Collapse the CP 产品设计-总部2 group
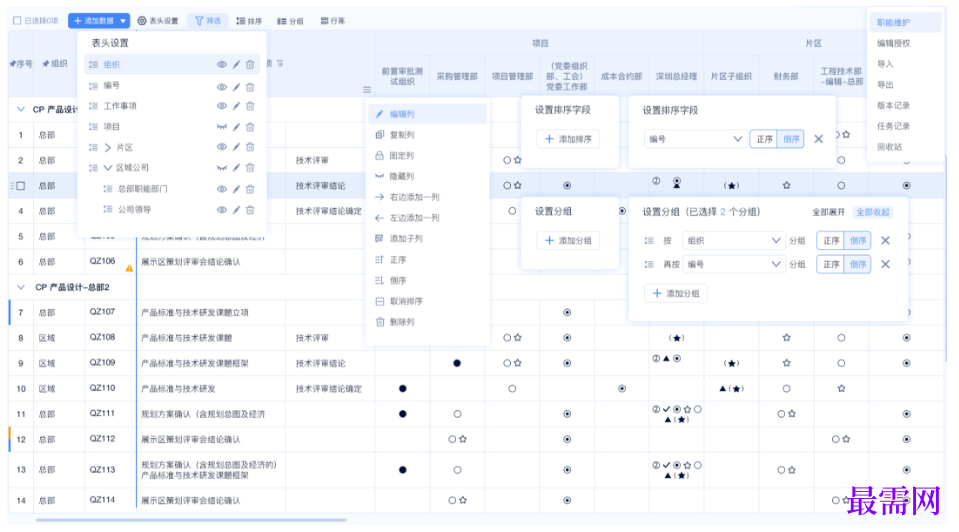This screenshot has height=532, width=959. pos(21,287)
